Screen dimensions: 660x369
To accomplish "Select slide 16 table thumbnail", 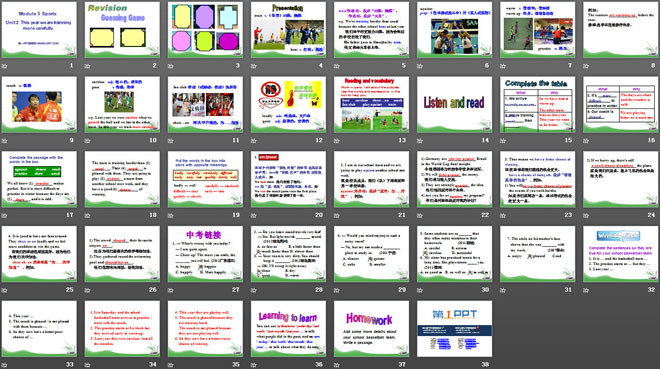I will (x=620, y=104).
